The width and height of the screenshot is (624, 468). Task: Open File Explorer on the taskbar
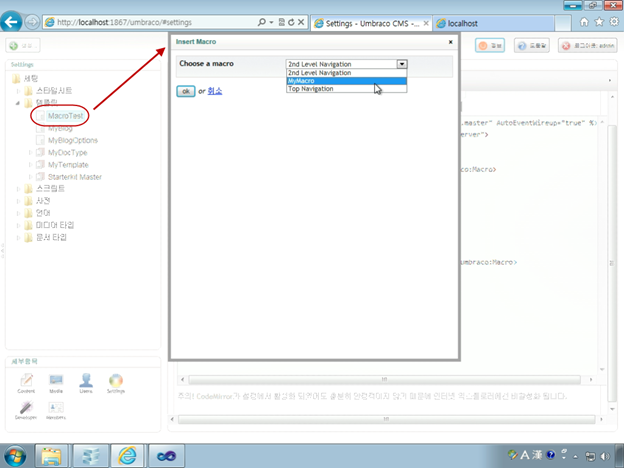coord(52,456)
